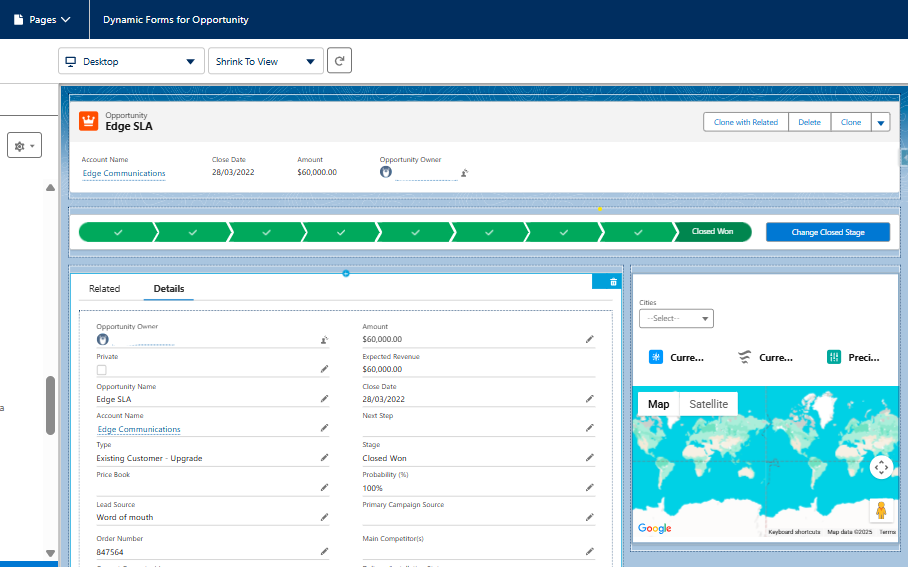Screen dimensions: 908x567
Task: Click the orange Opportunity crown icon
Action: (90, 122)
